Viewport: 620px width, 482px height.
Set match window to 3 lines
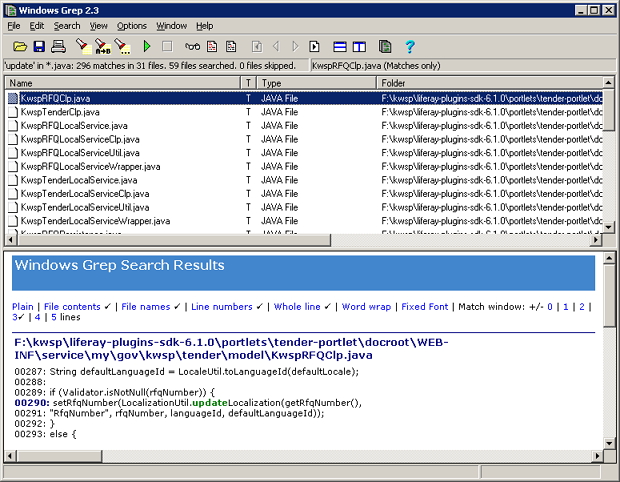[15, 317]
